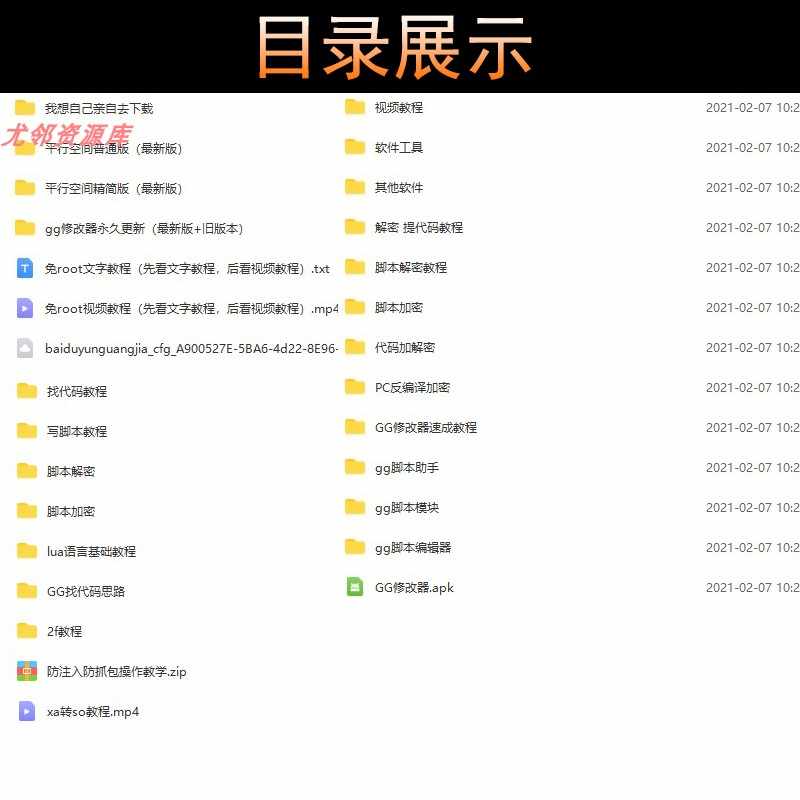Click the ZIP archive icon of 防注入防抓包操作教学
This screenshot has height=800, width=800.
click(25, 671)
